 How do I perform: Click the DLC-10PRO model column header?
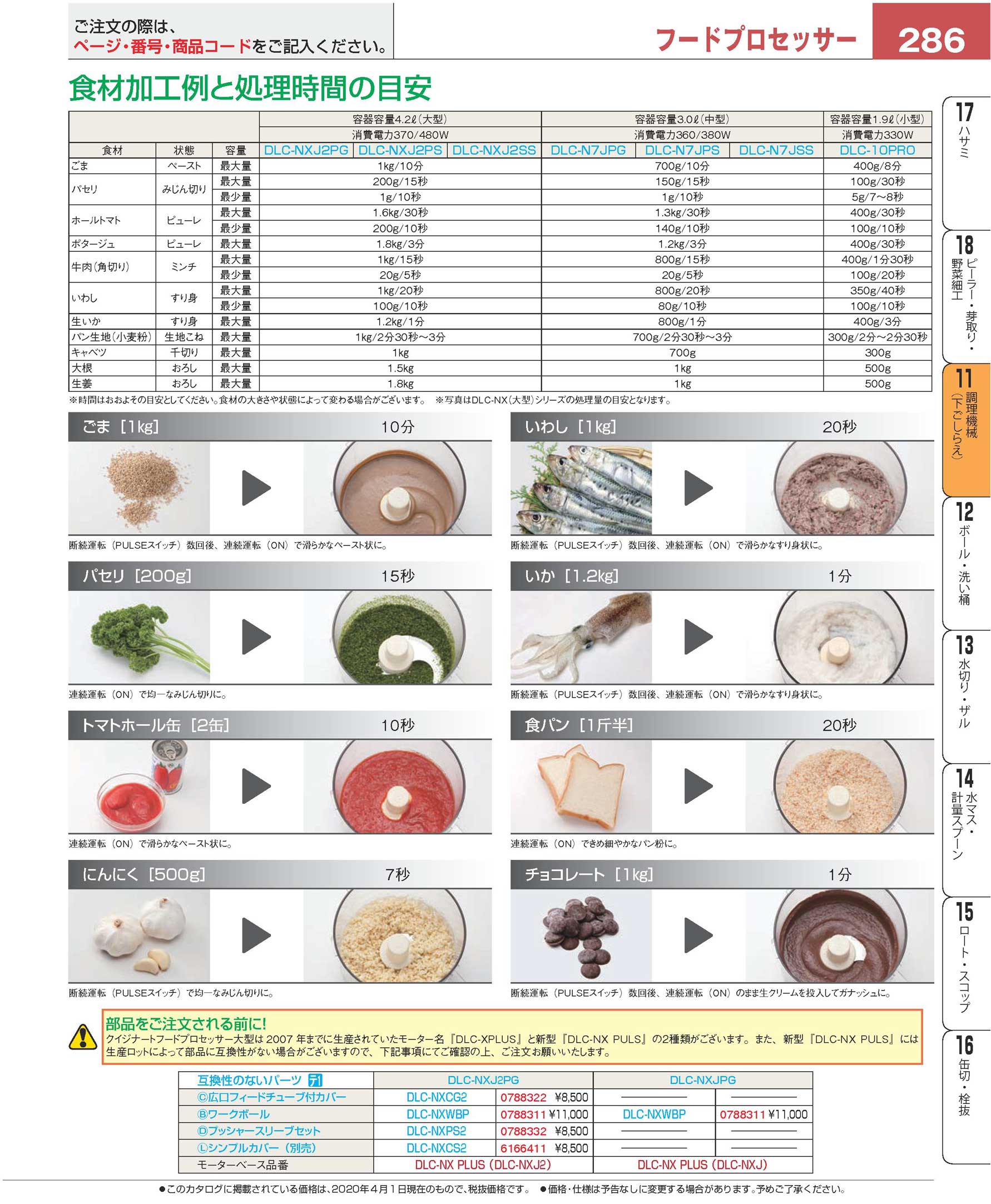pyautogui.click(x=877, y=150)
